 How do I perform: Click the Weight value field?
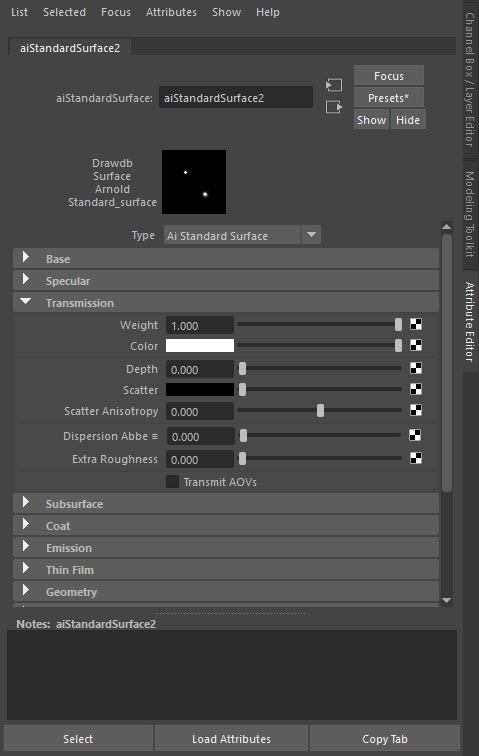pos(200,325)
